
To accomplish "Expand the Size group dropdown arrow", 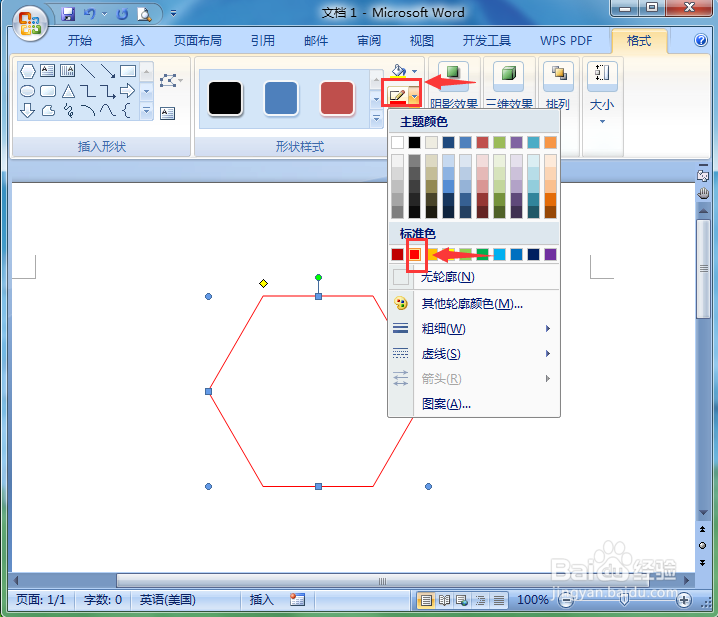I will point(603,121).
